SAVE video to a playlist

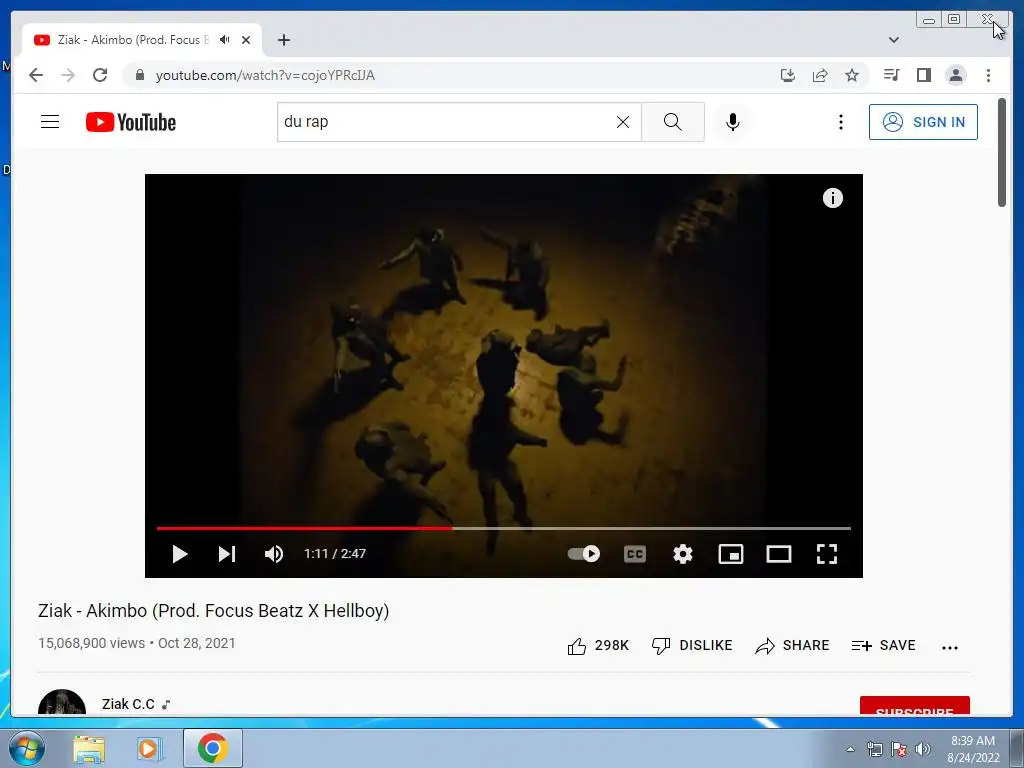coord(883,646)
